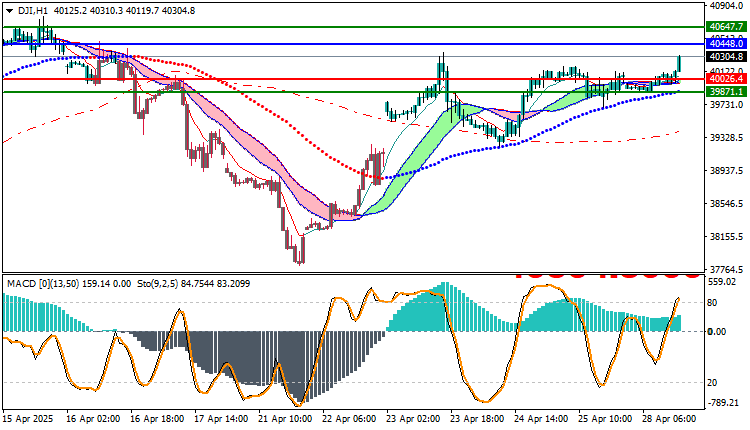Select the 28 Apr 06:00 time label
750x430 pixels.
(670, 419)
